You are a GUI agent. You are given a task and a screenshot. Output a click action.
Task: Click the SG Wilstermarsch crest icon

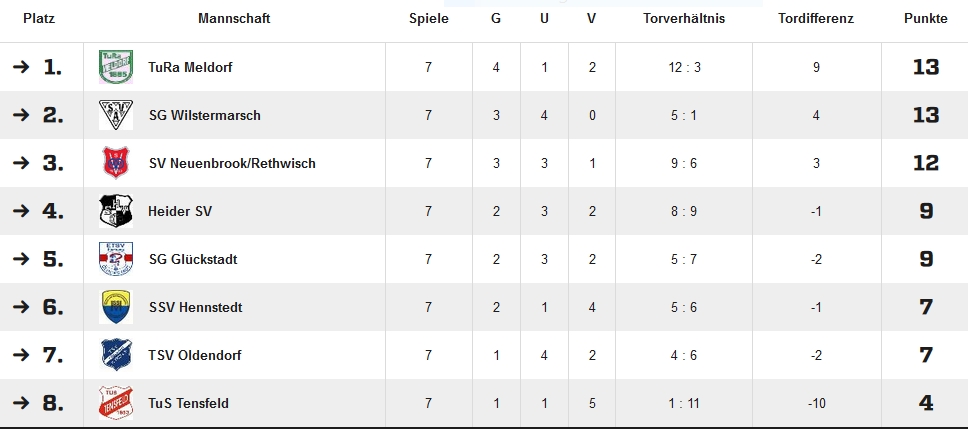[115, 115]
